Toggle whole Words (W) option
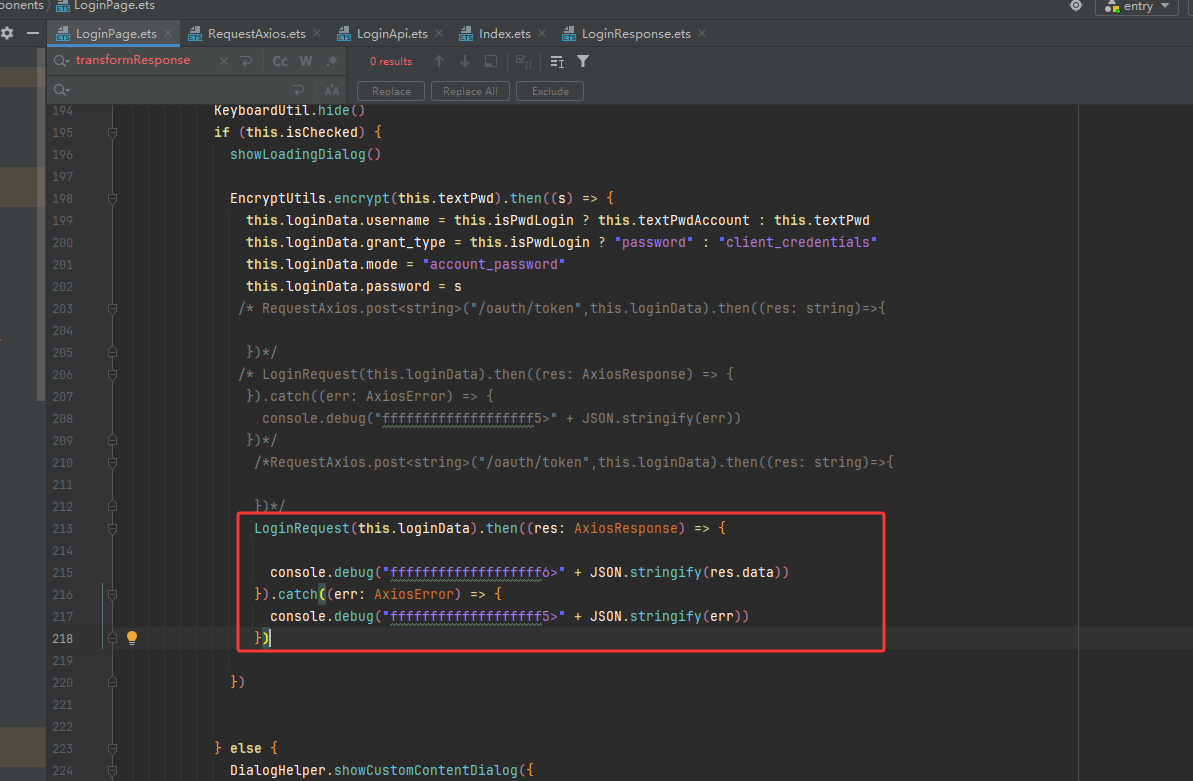Image resolution: width=1193 pixels, height=781 pixels. [306, 61]
